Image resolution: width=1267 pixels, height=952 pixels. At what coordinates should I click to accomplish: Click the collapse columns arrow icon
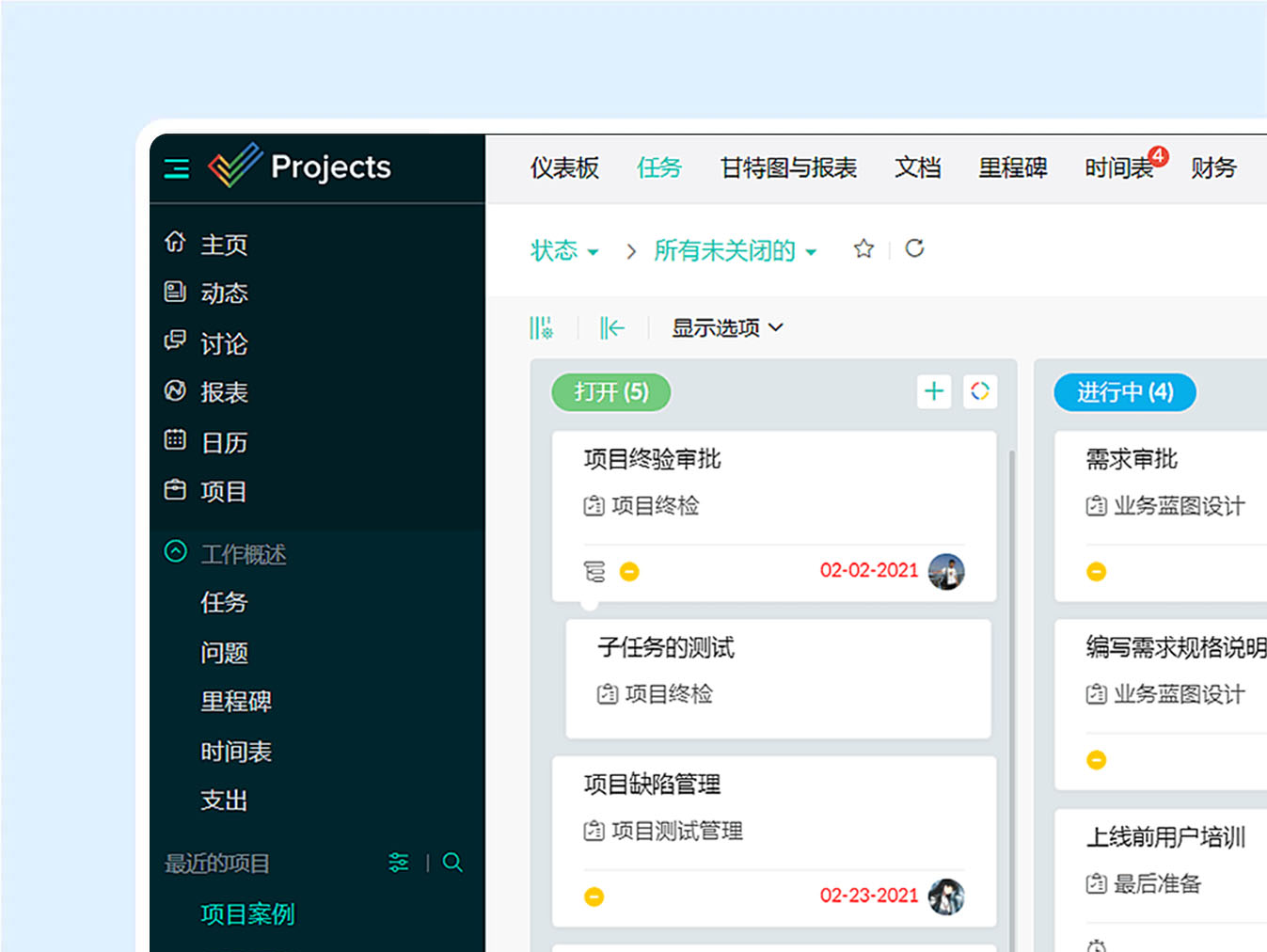[611, 327]
